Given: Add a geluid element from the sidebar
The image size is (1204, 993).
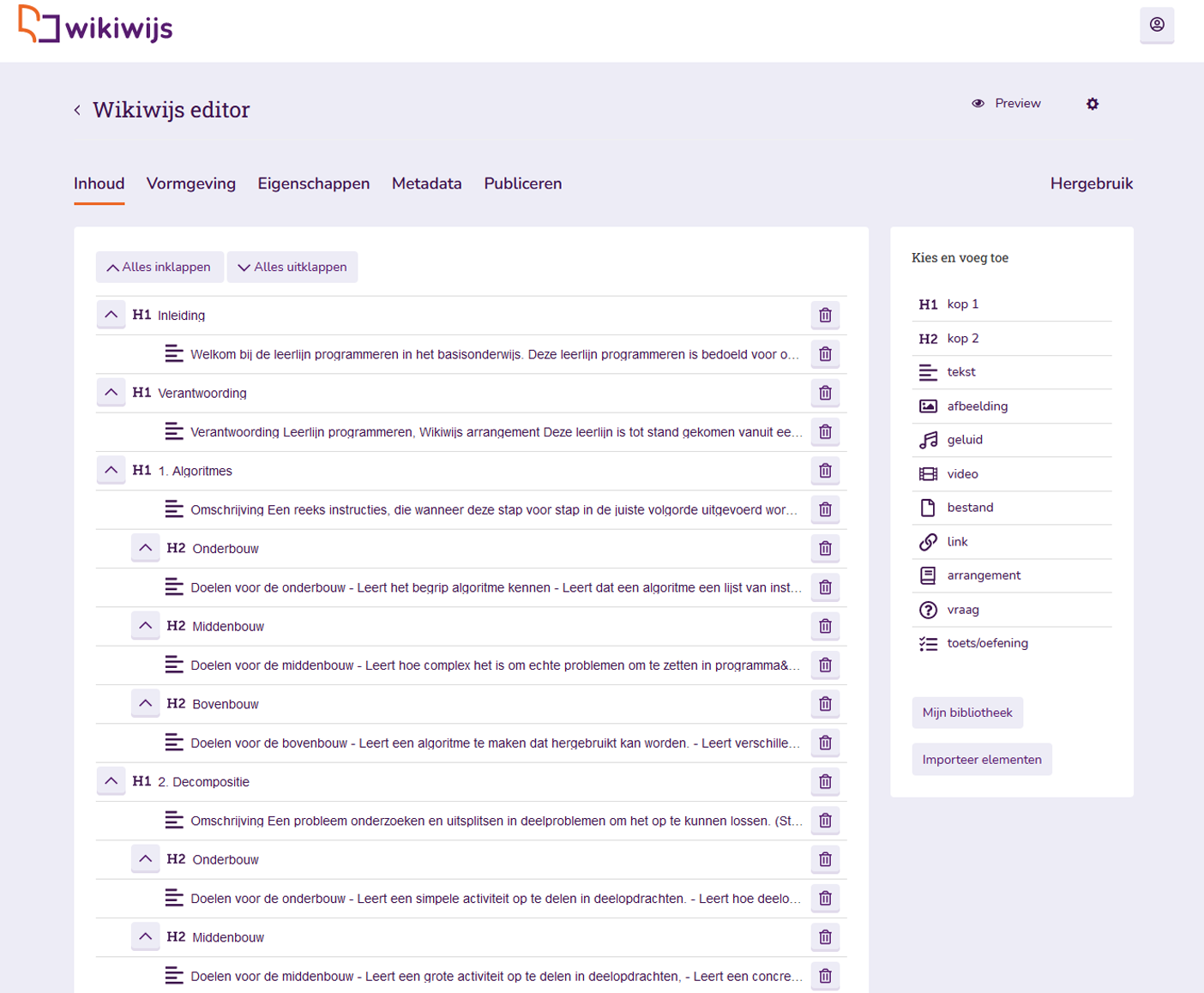Looking at the screenshot, I should click(x=965, y=439).
